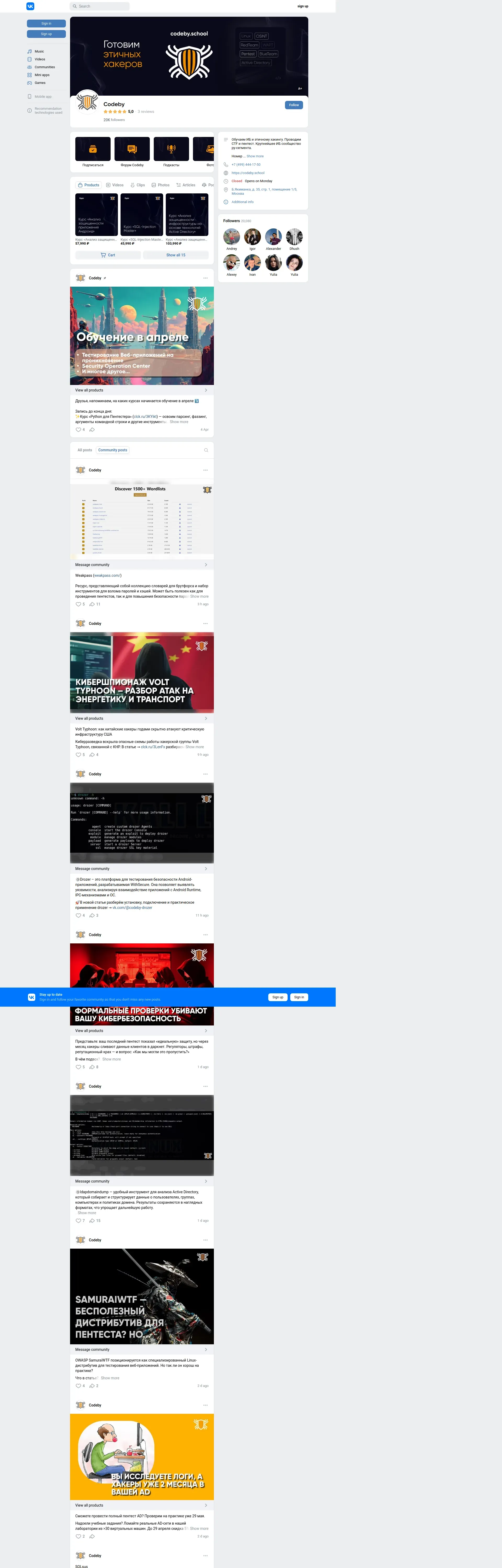Image resolution: width=502 pixels, height=1568 pixels.
Task: Open the clck.ru/3LenFx link
Action: coord(152,747)
